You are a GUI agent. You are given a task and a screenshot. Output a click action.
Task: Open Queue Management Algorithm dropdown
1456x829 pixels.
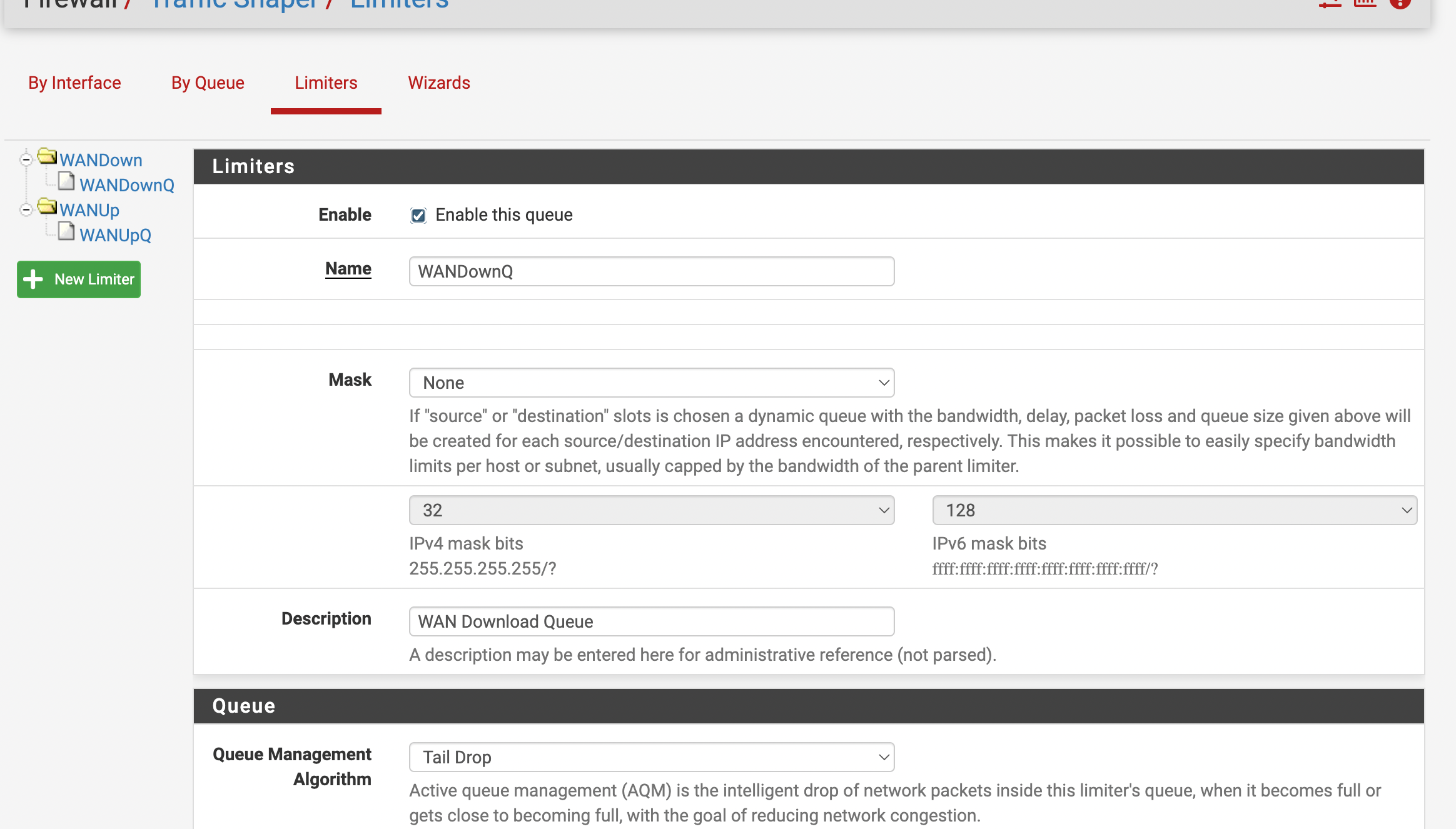pos(651,757)
